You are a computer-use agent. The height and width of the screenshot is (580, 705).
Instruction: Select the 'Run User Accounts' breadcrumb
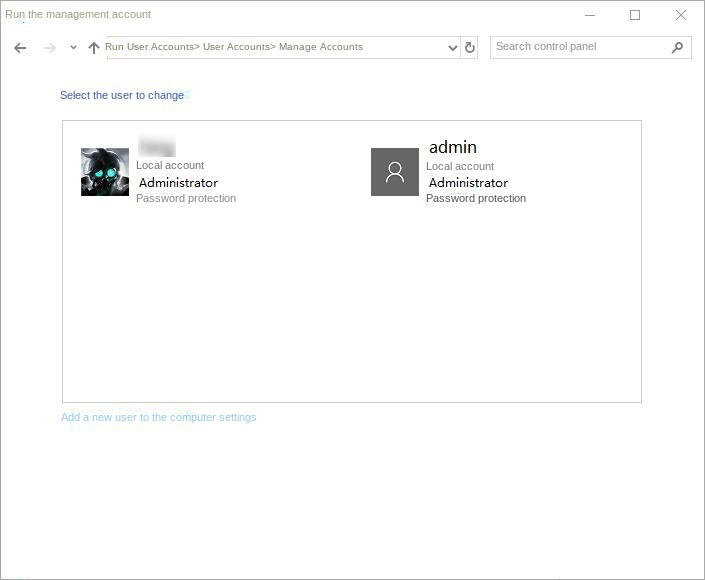point(150,47)
